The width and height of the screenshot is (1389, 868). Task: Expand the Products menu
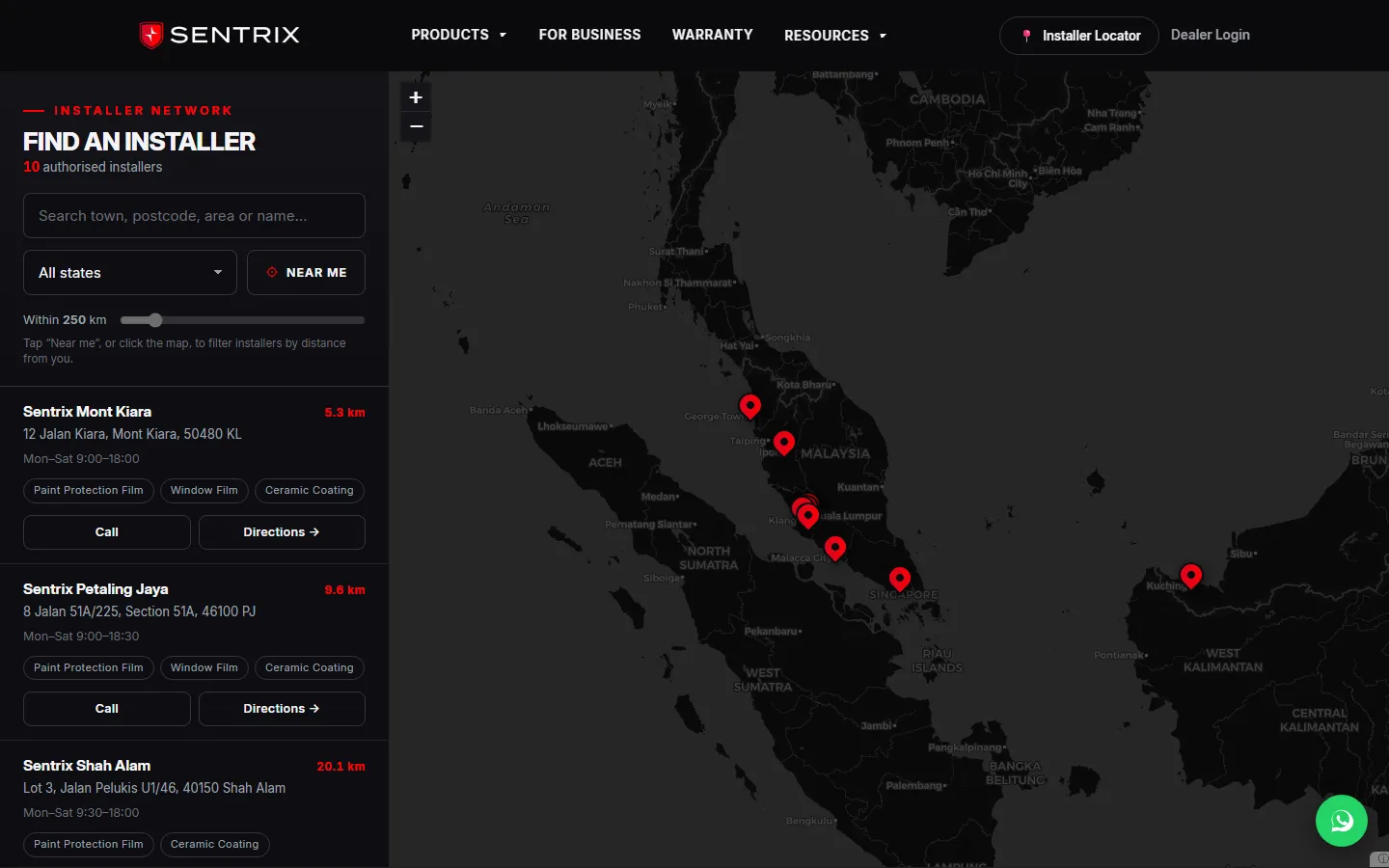click(459, 35)
